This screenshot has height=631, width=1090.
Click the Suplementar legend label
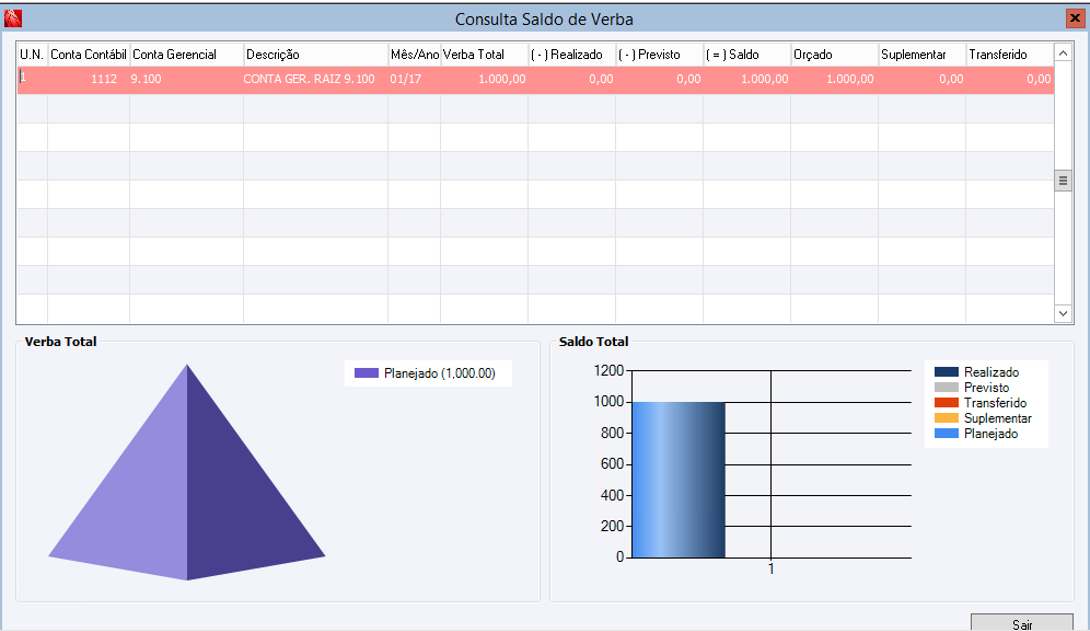tap(998, 418)
